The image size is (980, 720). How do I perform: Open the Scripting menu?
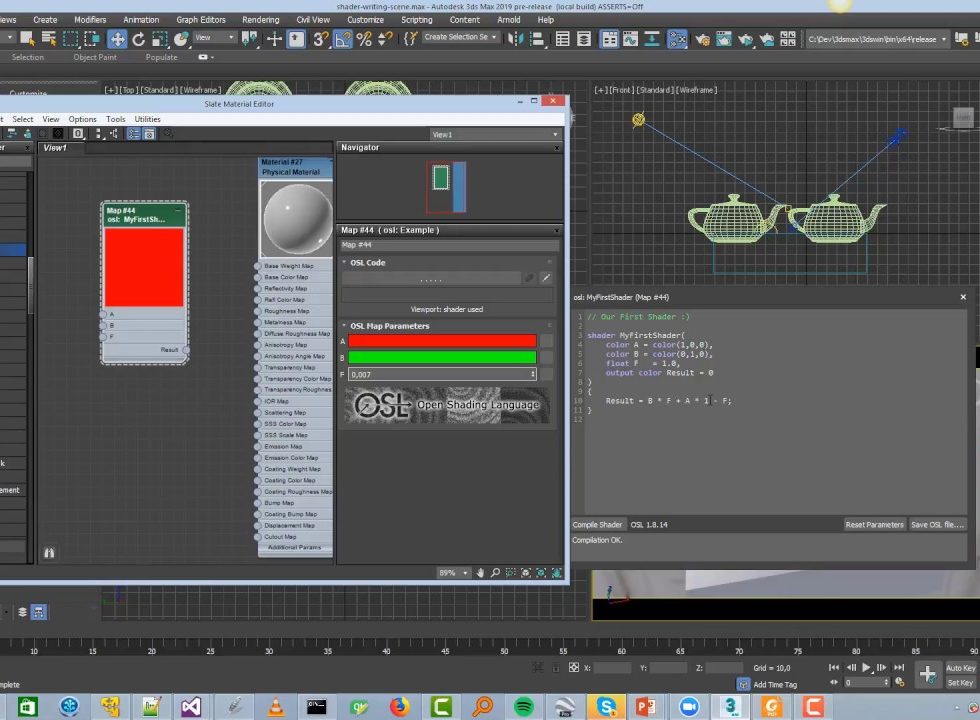[416, 20]
